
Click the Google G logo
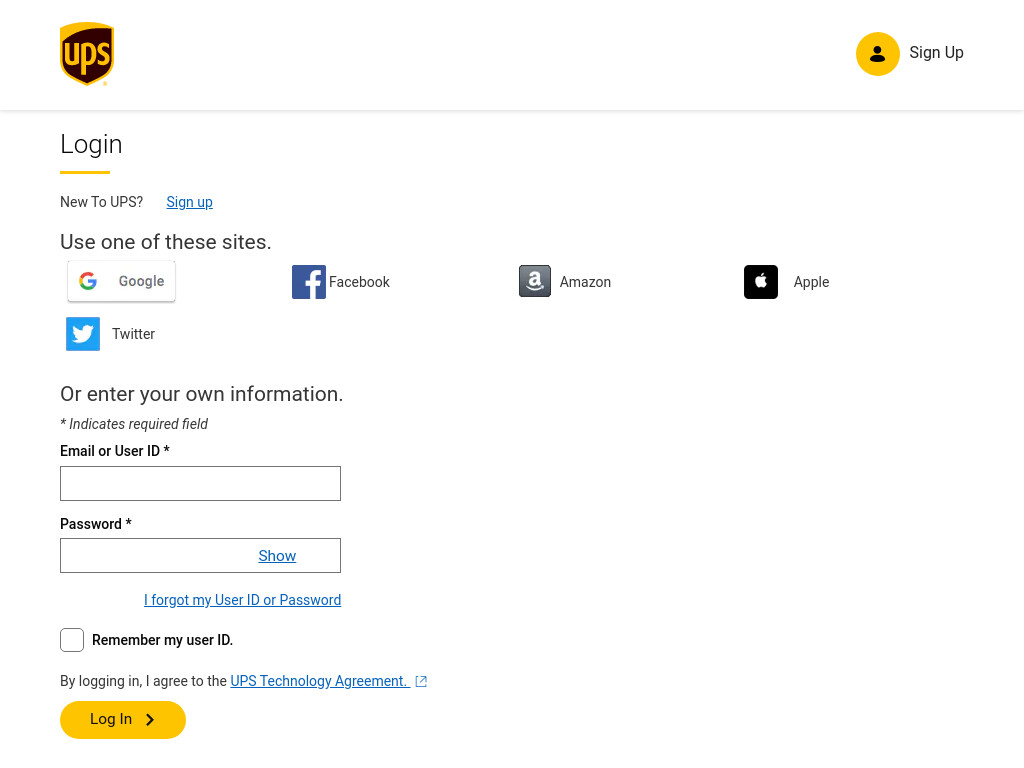tap(88, 281)
